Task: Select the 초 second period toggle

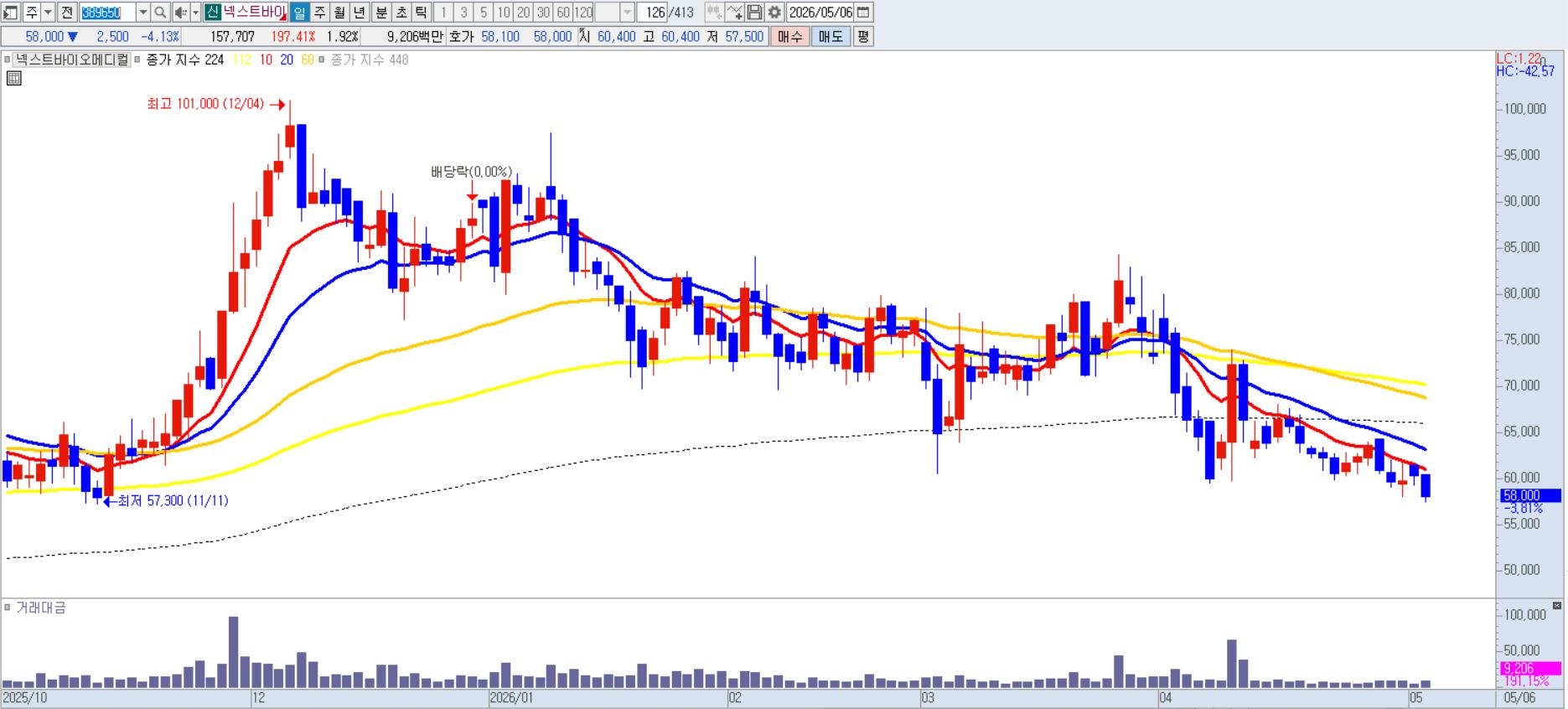Action: click(401, 13)
